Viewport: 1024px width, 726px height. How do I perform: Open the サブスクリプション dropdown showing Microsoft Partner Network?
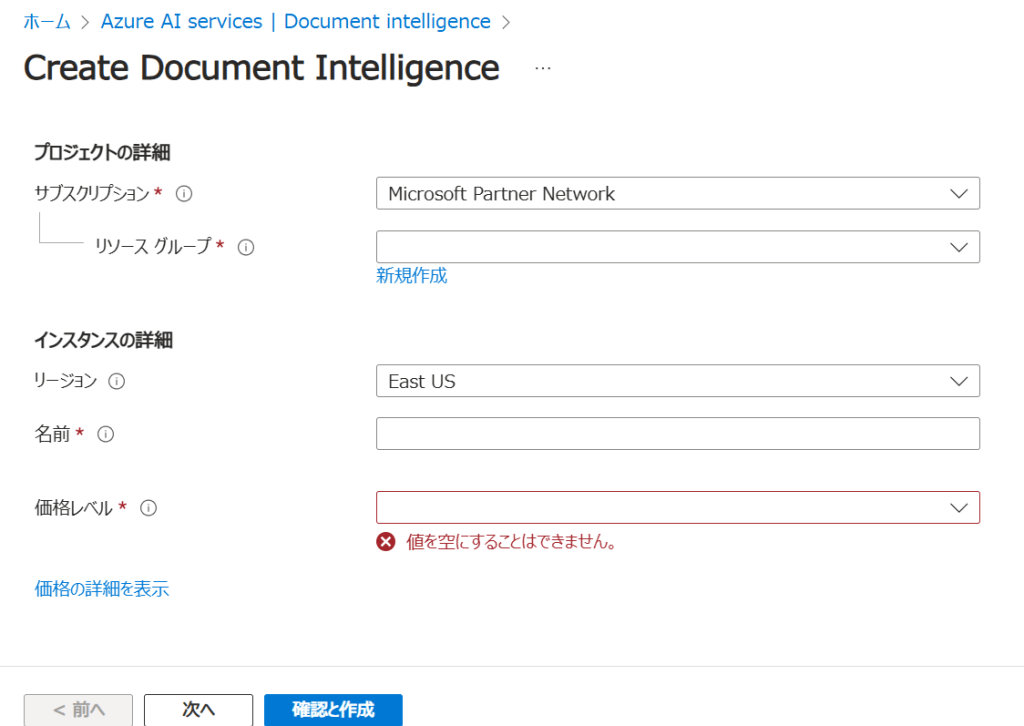point(677,194)
